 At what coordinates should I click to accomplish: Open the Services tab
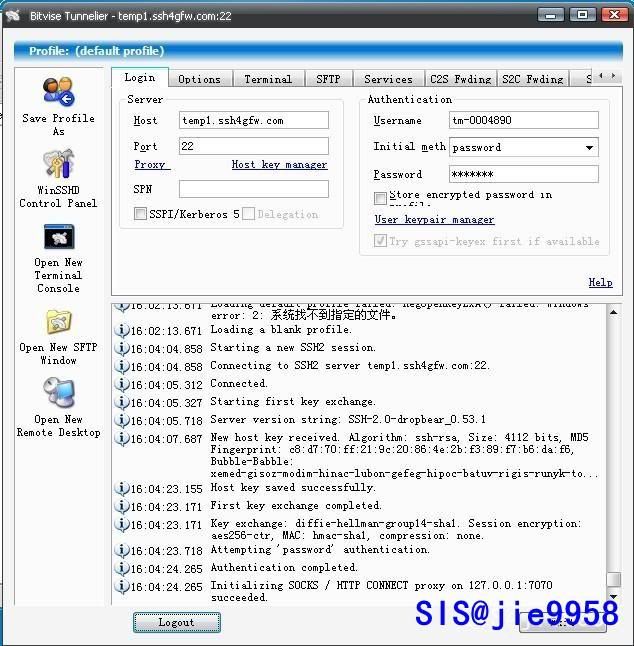pos(388,79)
